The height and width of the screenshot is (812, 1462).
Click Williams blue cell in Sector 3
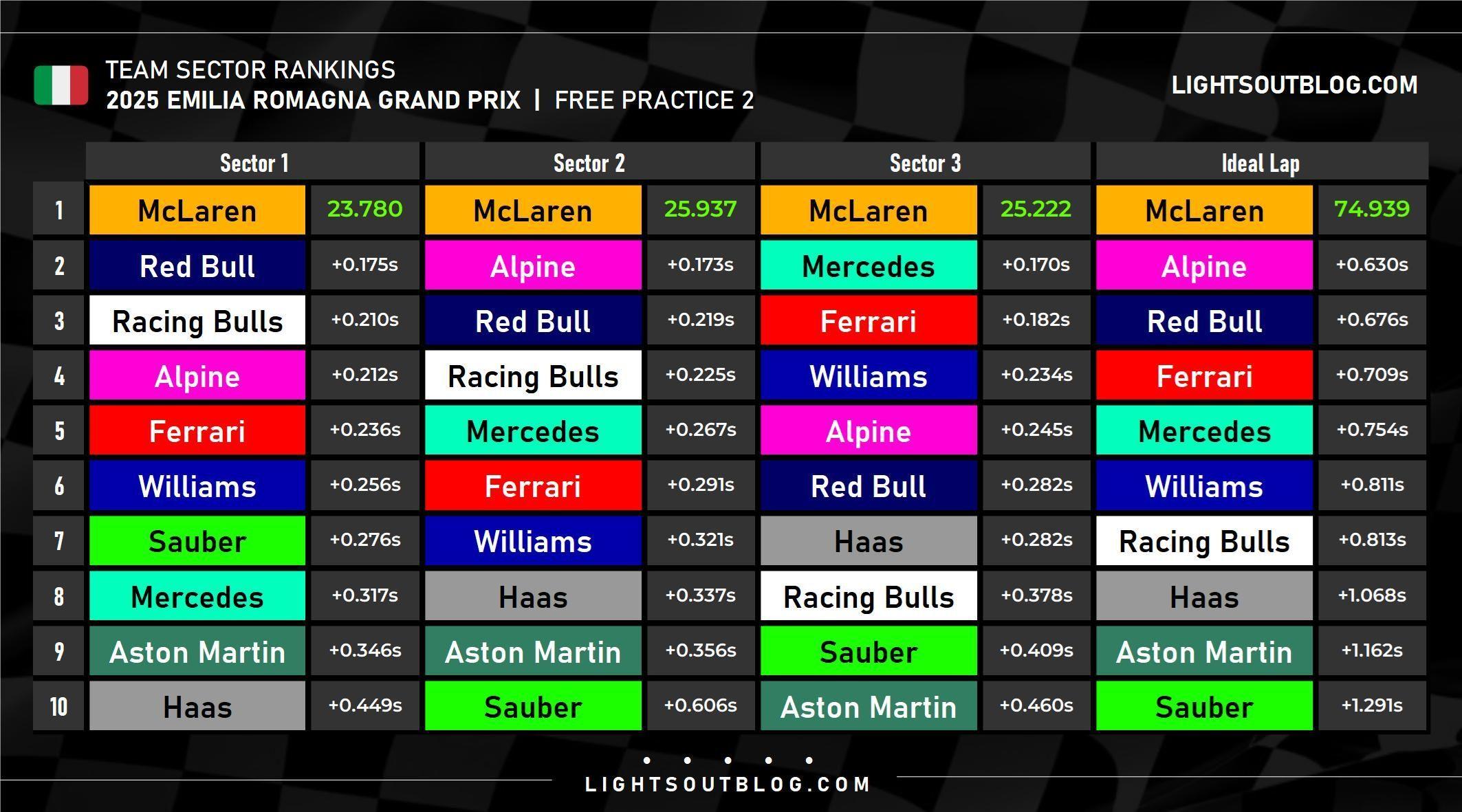(x=869, y=375)
